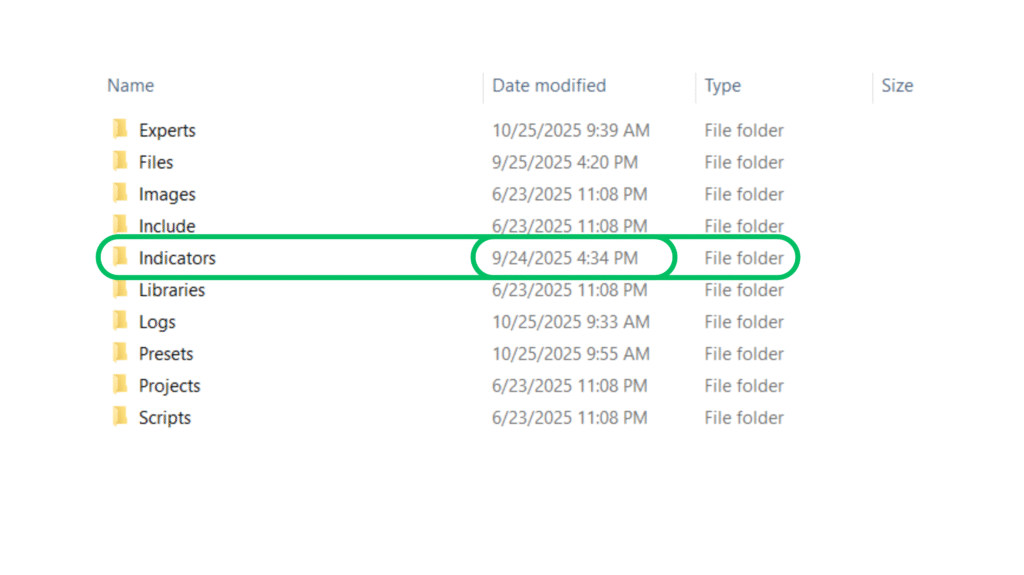Click the Projects folder icon
The height and width of the screenshot is (575, 1024).
pos(120,385)
